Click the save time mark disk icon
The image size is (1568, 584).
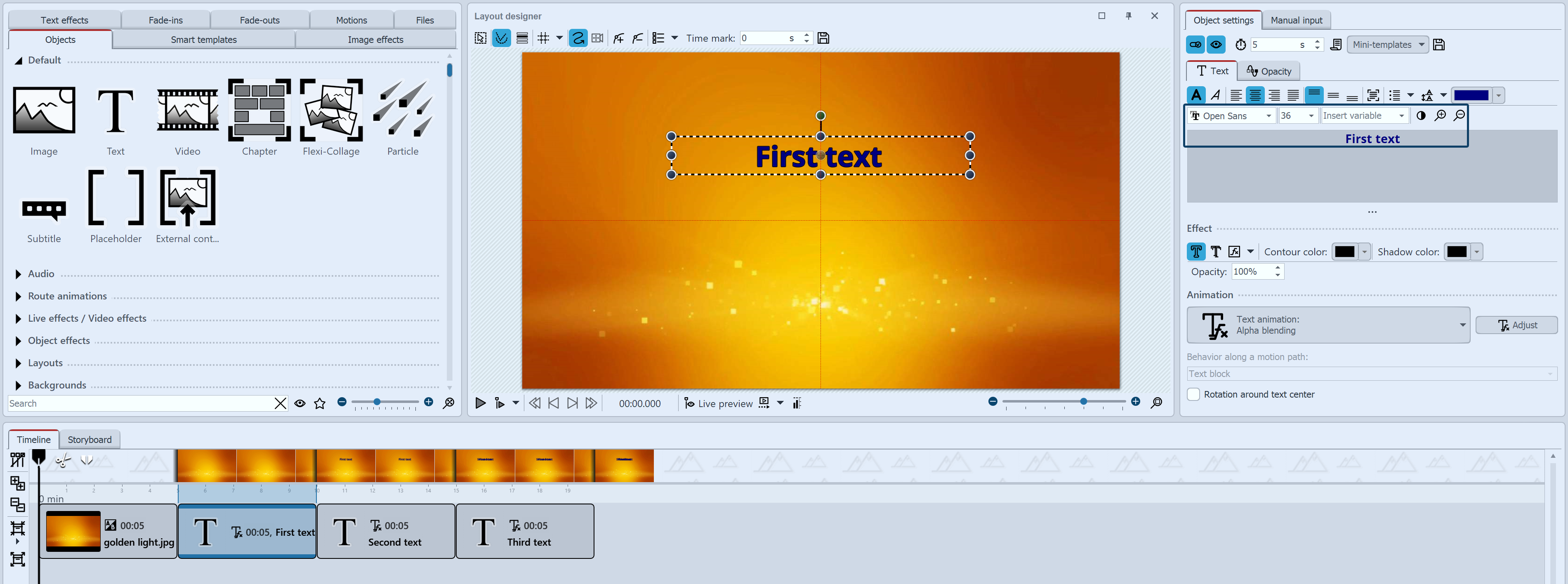pyautogui.click(x=823, y=38)
